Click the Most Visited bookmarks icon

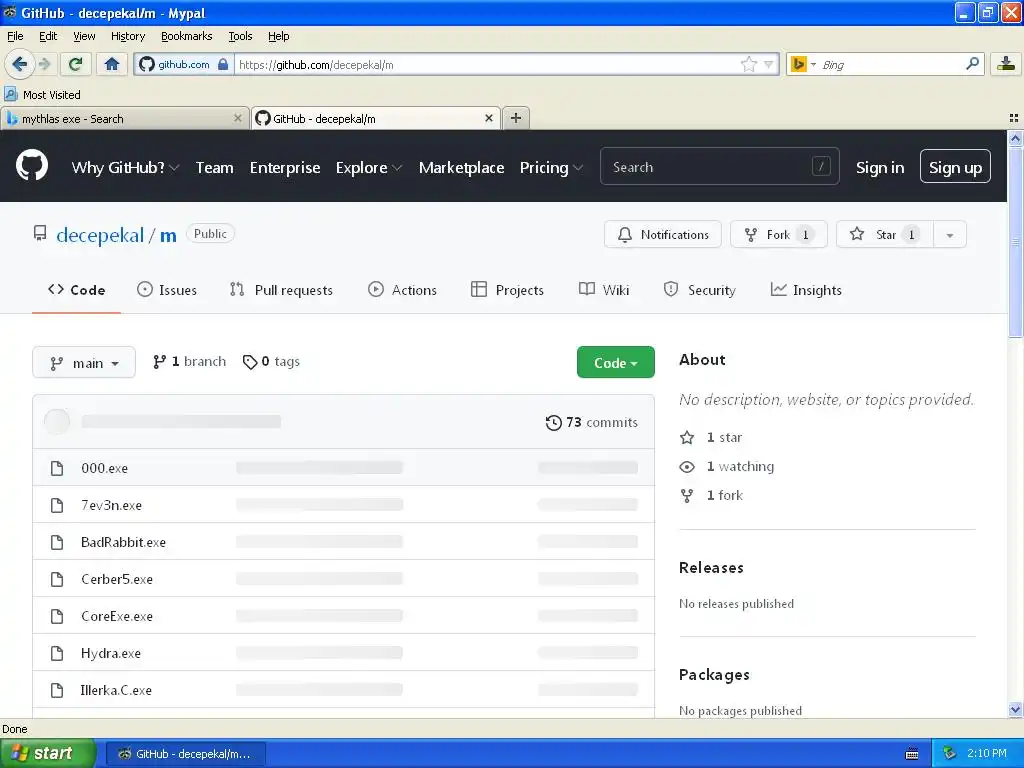pyautogui.click(x=10, y=94)
